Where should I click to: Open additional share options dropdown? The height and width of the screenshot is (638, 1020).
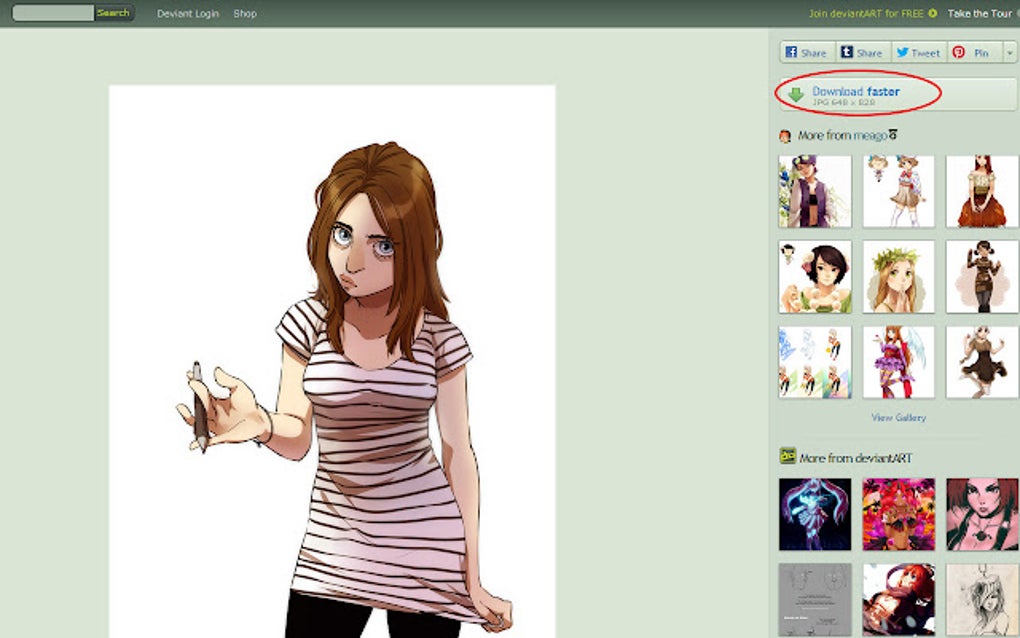click(1010, 52)
